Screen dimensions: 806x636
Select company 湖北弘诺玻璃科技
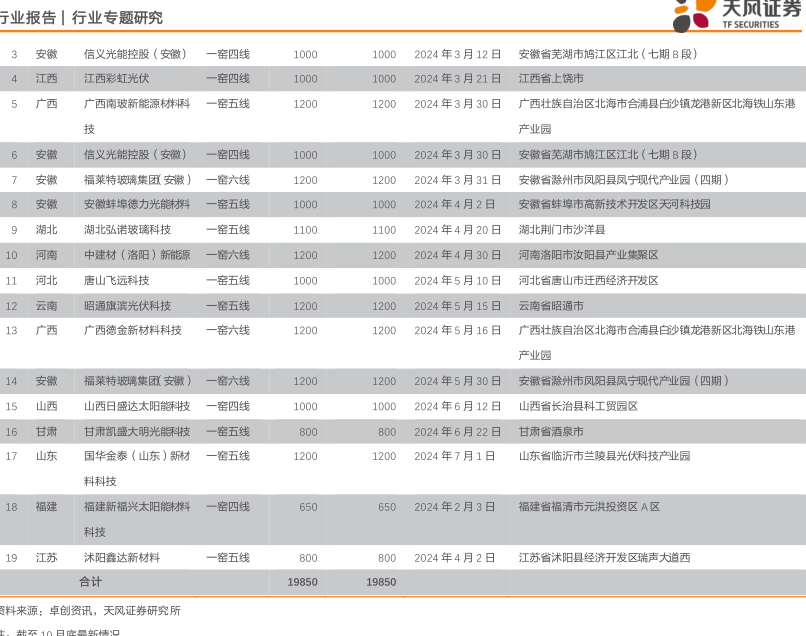pos(127,230)
